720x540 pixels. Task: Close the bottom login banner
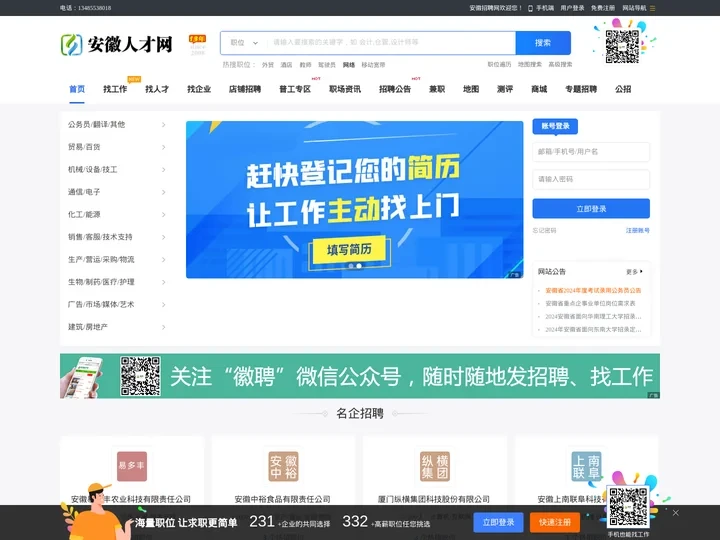[675, 513]
